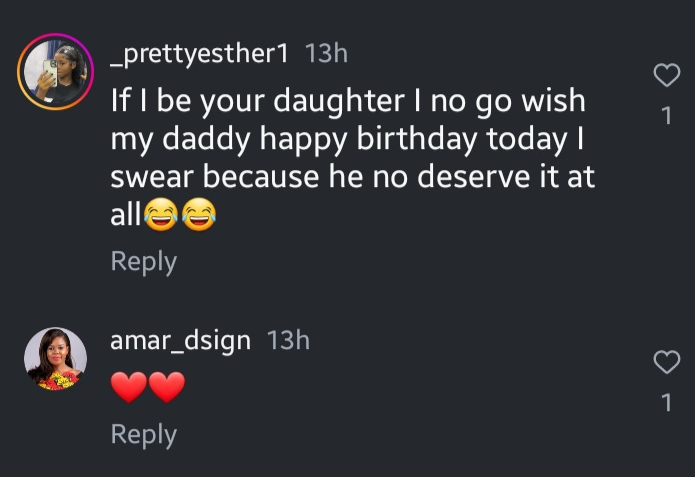Click the first red heart emoji
695x477 pixels.
129,387
